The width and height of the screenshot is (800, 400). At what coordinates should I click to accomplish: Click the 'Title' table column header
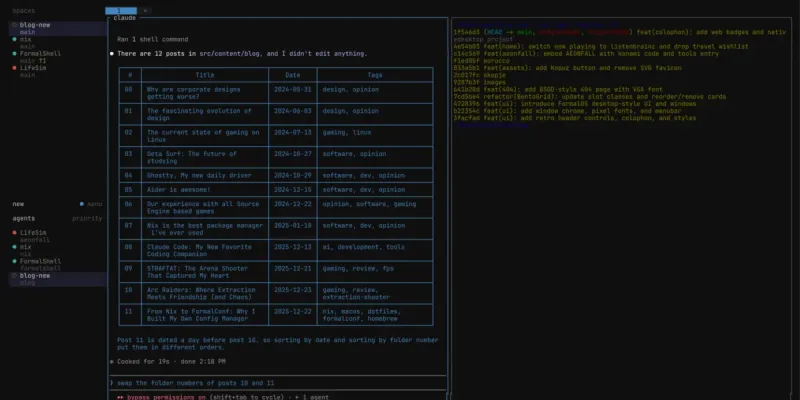(205, 75)
